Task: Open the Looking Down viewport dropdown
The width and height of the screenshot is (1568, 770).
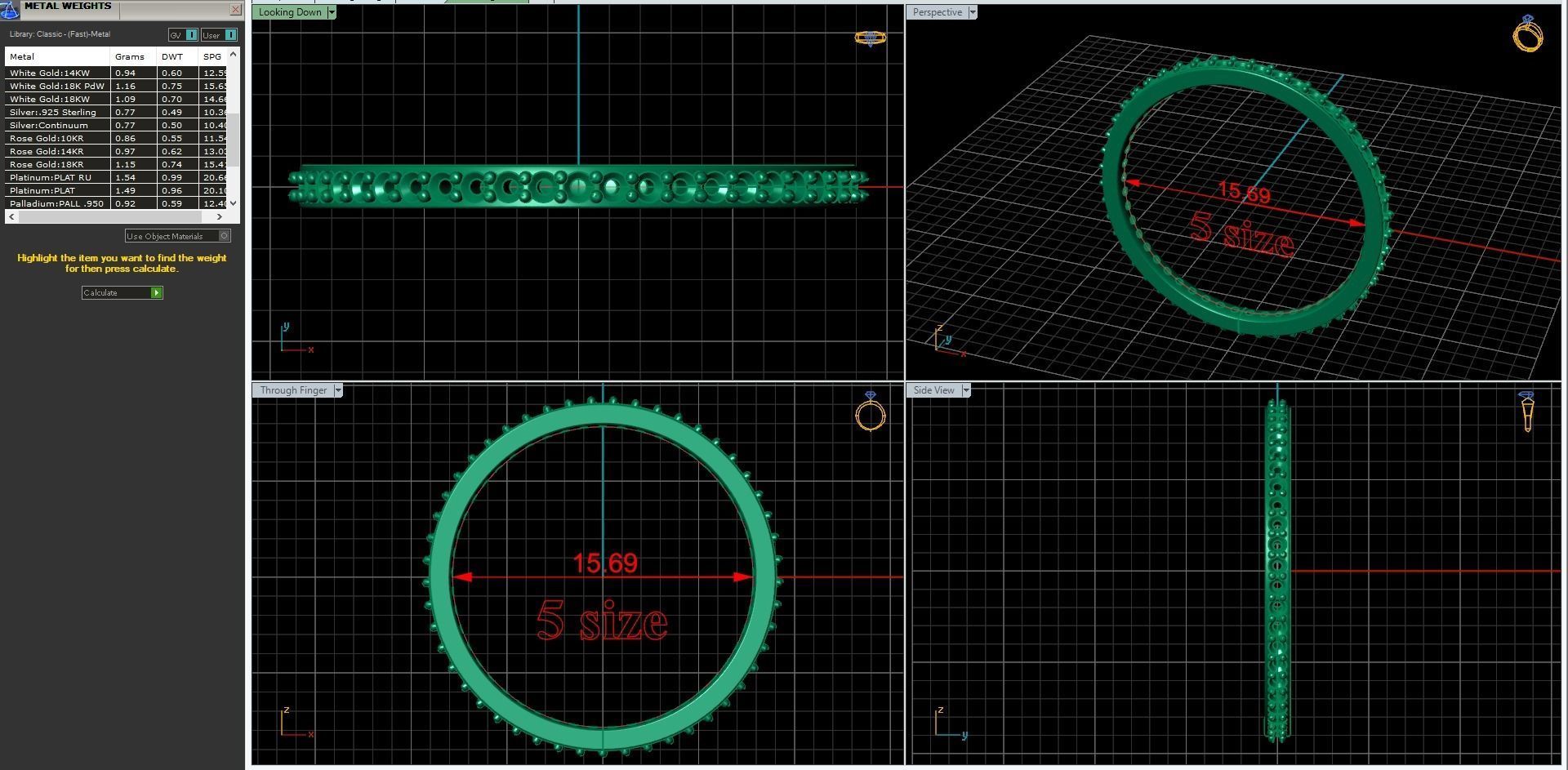Action: (332, 12)
